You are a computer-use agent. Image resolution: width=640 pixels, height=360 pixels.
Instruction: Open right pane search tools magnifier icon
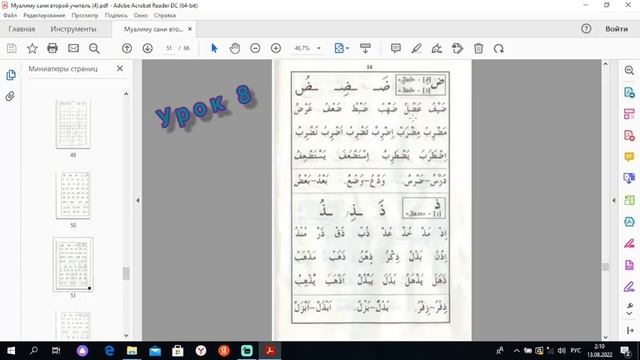[629, 70]
